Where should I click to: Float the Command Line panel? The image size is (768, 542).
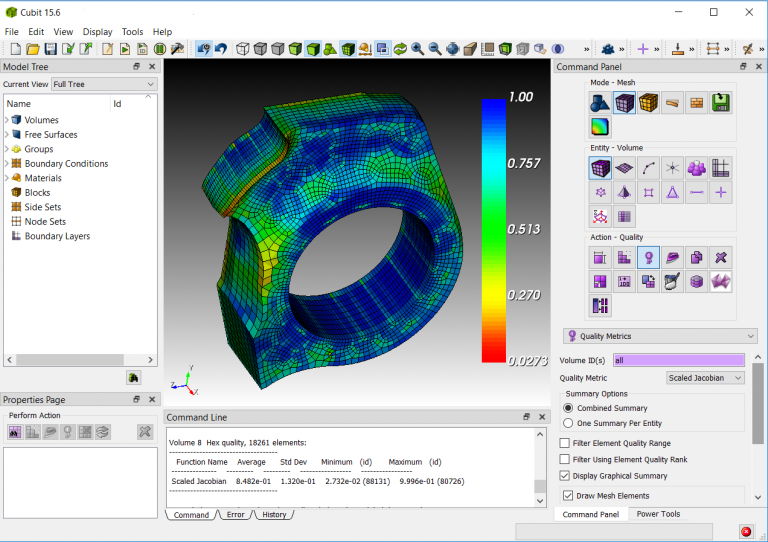(x=527, y=417)
